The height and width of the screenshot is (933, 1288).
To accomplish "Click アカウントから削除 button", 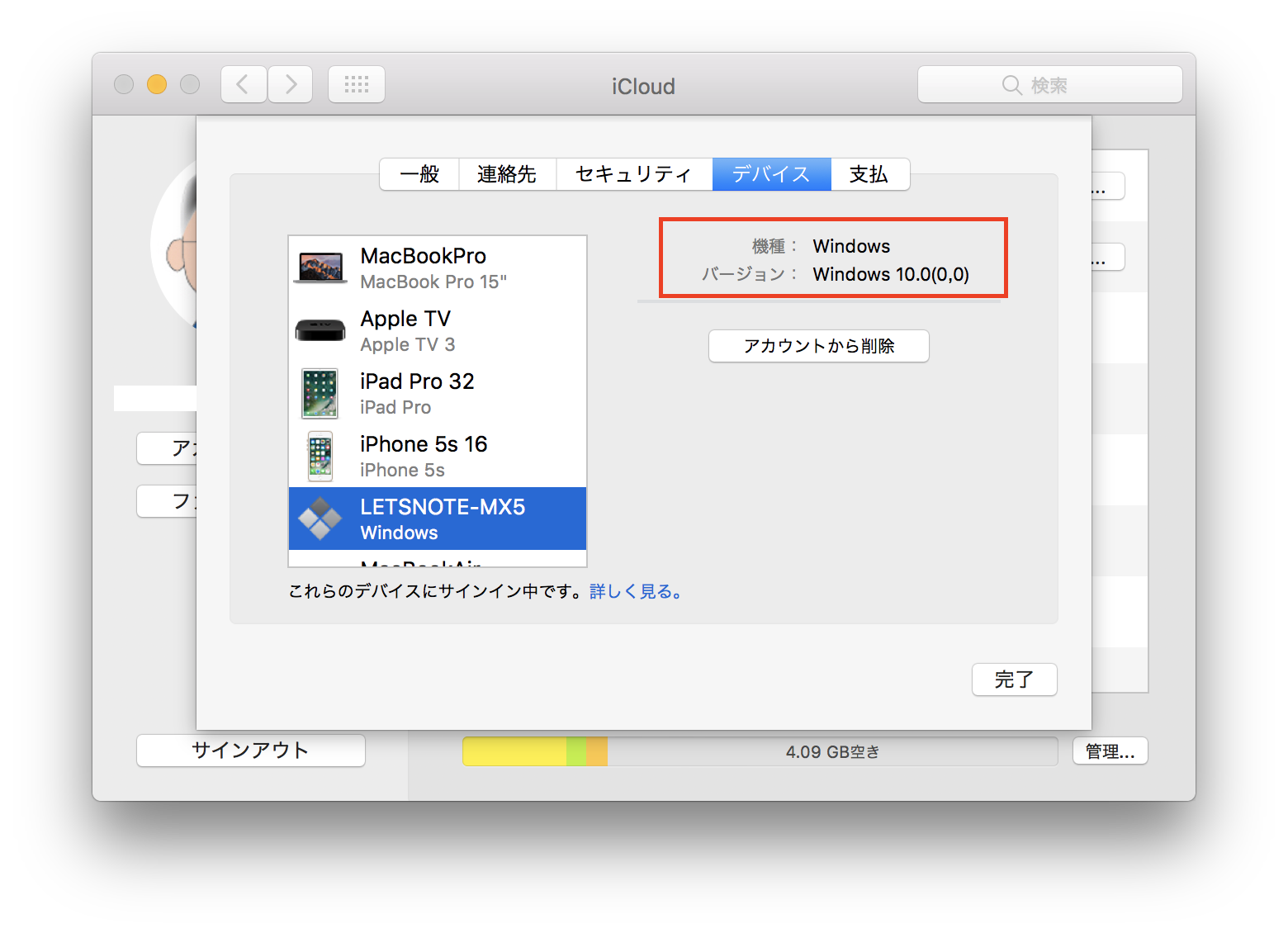I will point(819,346).
